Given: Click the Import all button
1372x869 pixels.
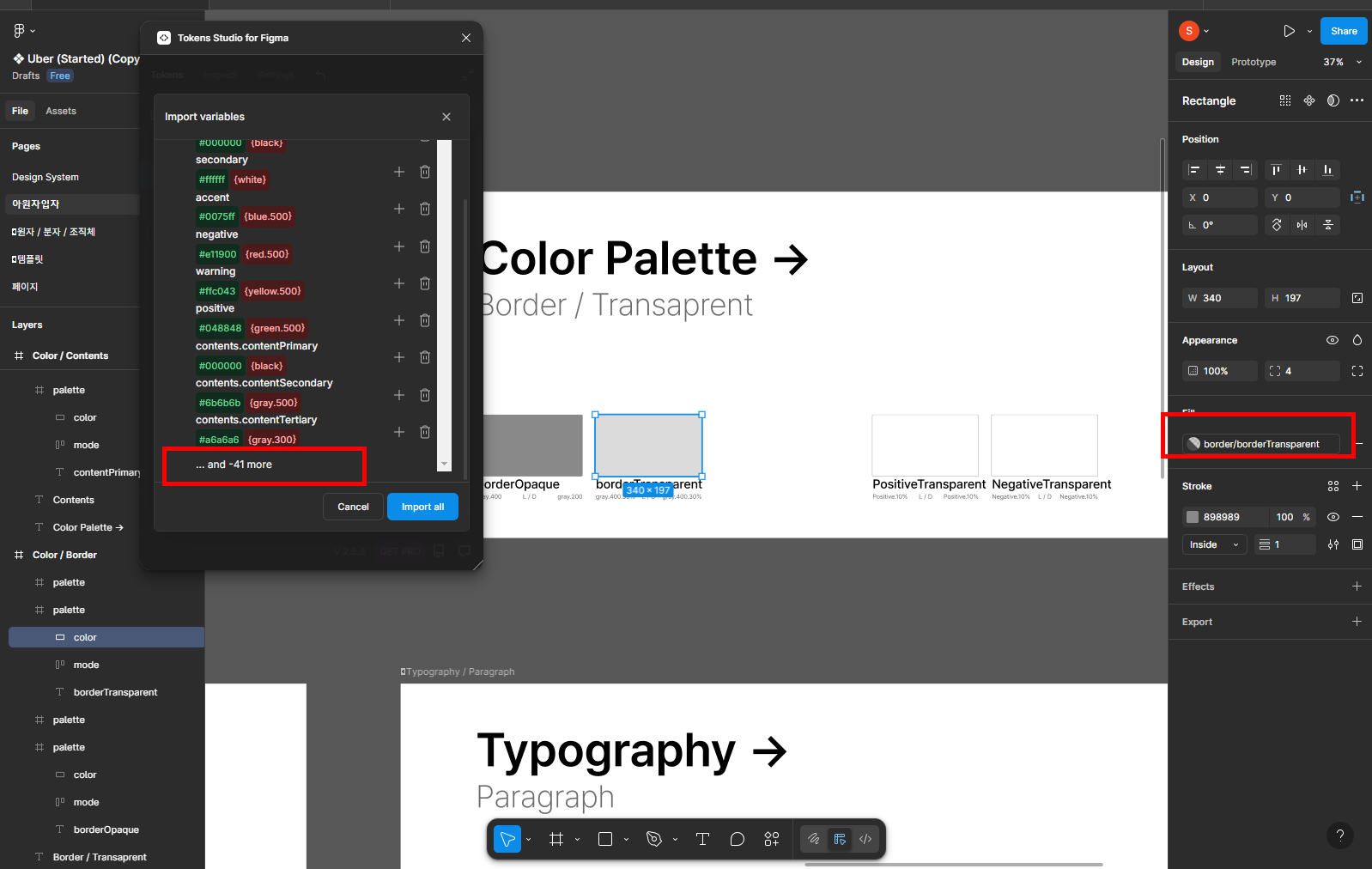Looking at the screenshot, I should pyautogui.click(x=422, y=507).
